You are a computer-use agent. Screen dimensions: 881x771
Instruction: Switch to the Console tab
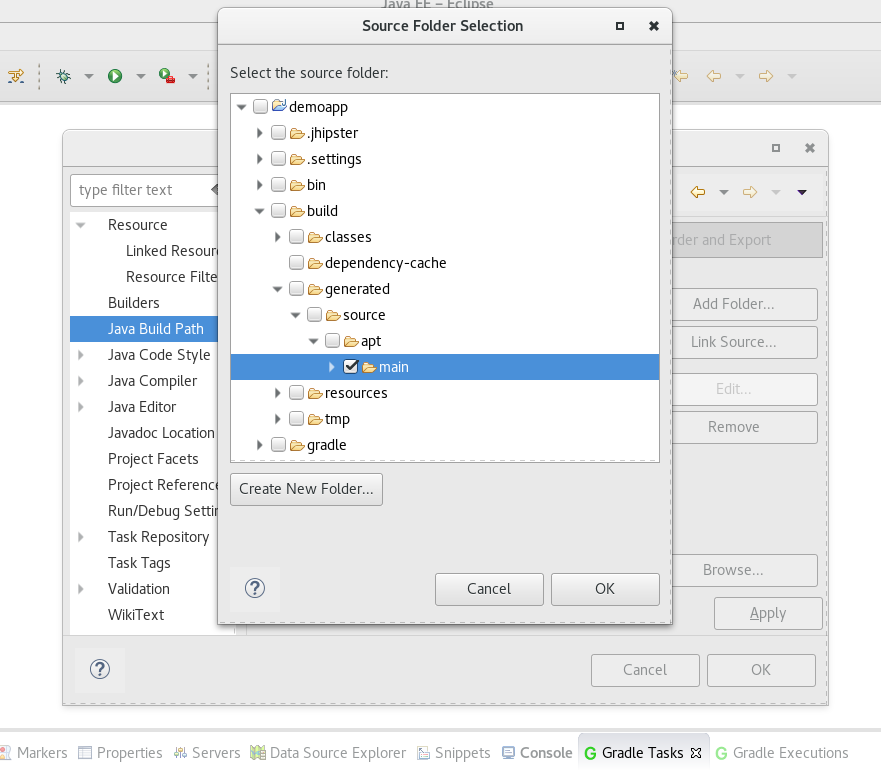tap(546, 752)
